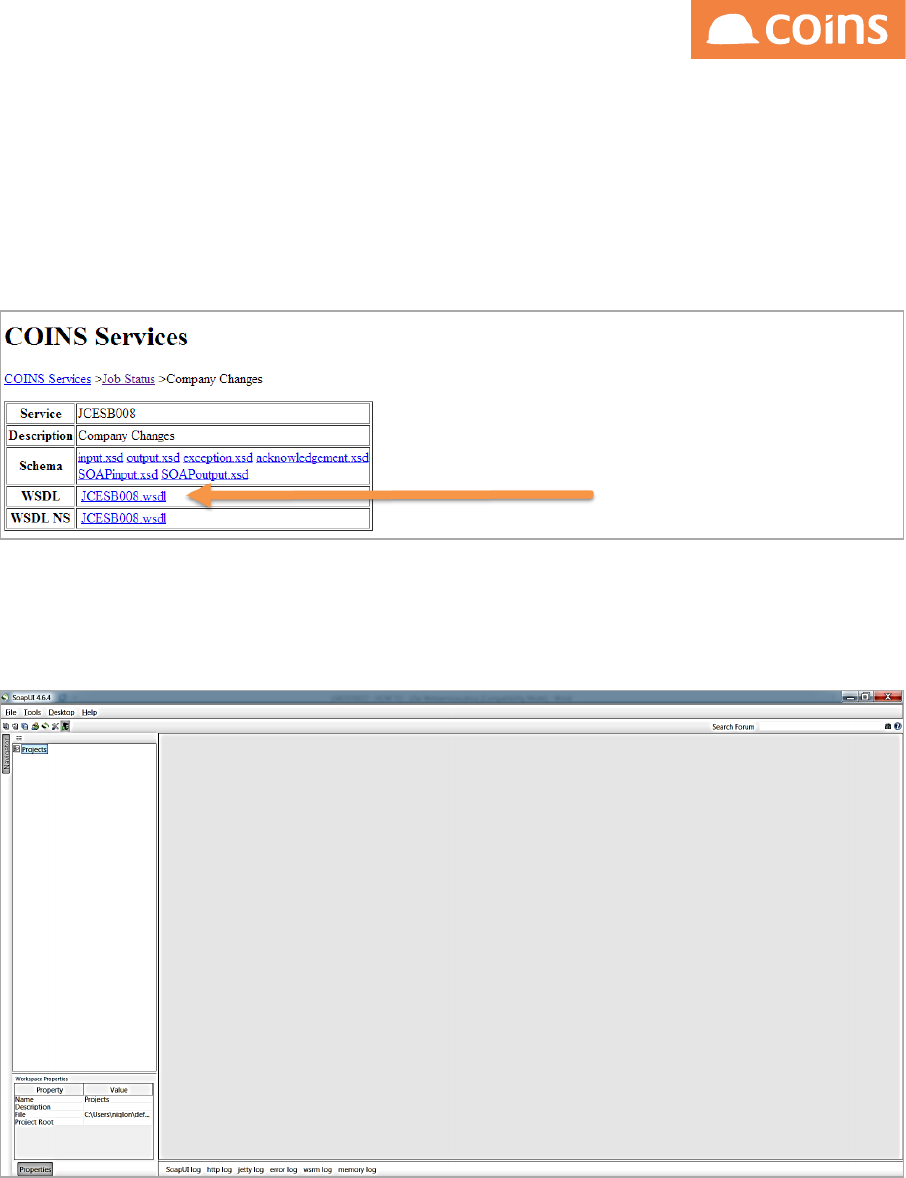
Task: Open the exception.xsd schema link
Action: coord(218,458)
